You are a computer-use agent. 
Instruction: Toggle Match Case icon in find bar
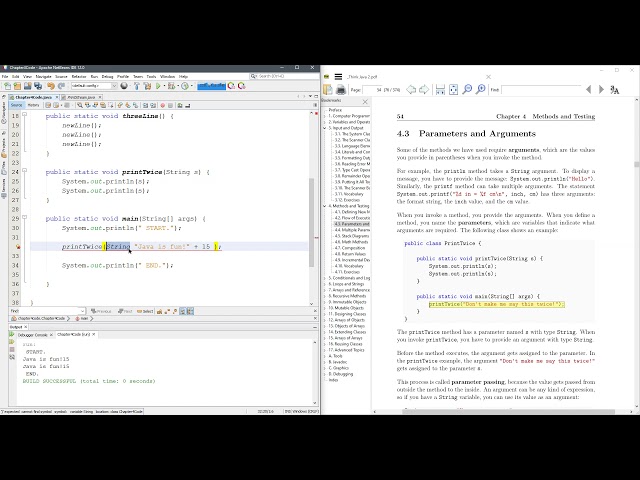click(x=160, y=311)
